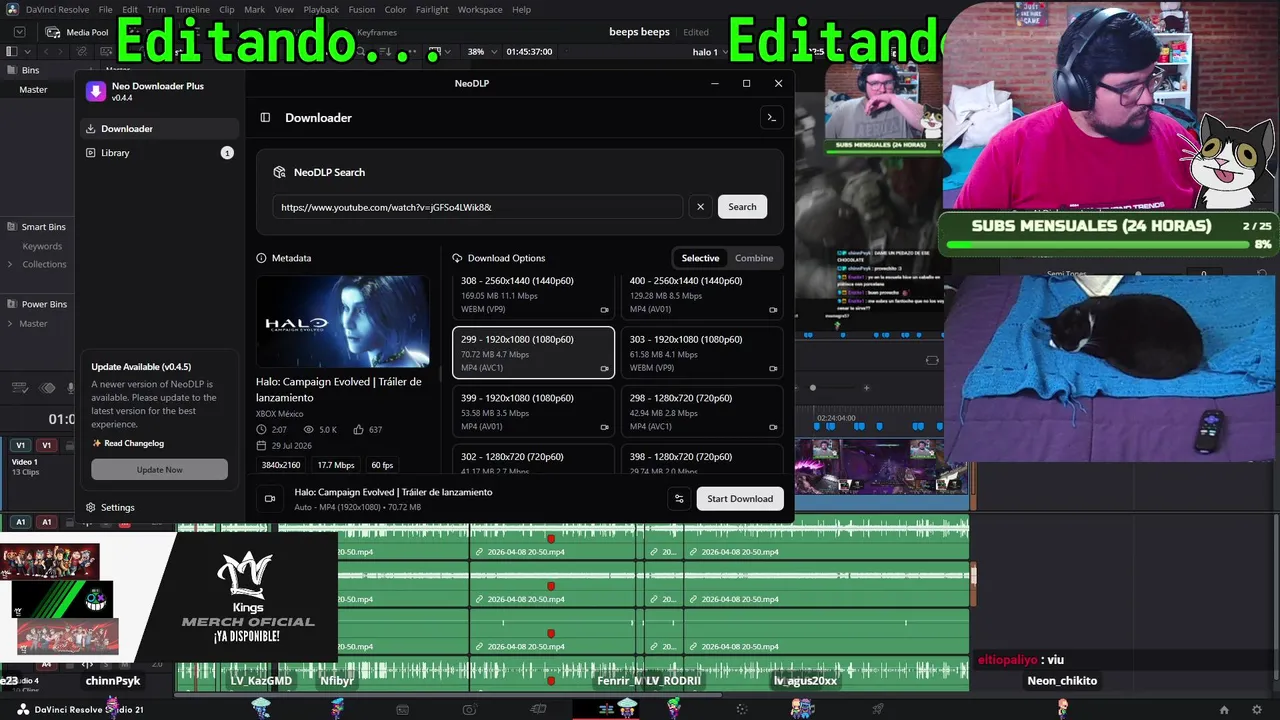Clear the URL with the X button
This screenshot has height=720, width=1280.
pyautogui.click(x=700, y=207)
